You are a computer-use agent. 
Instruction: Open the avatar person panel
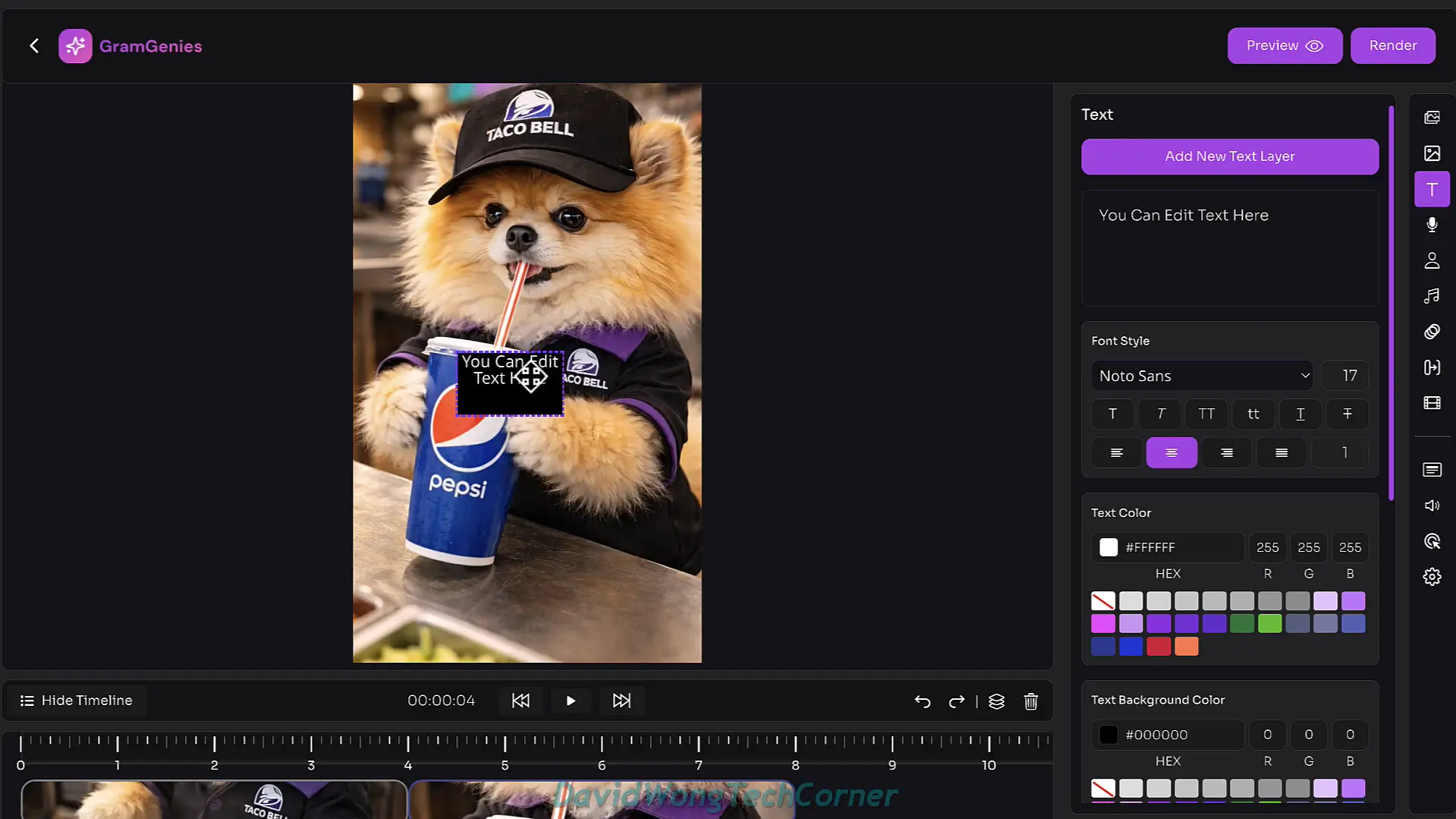1432,260
